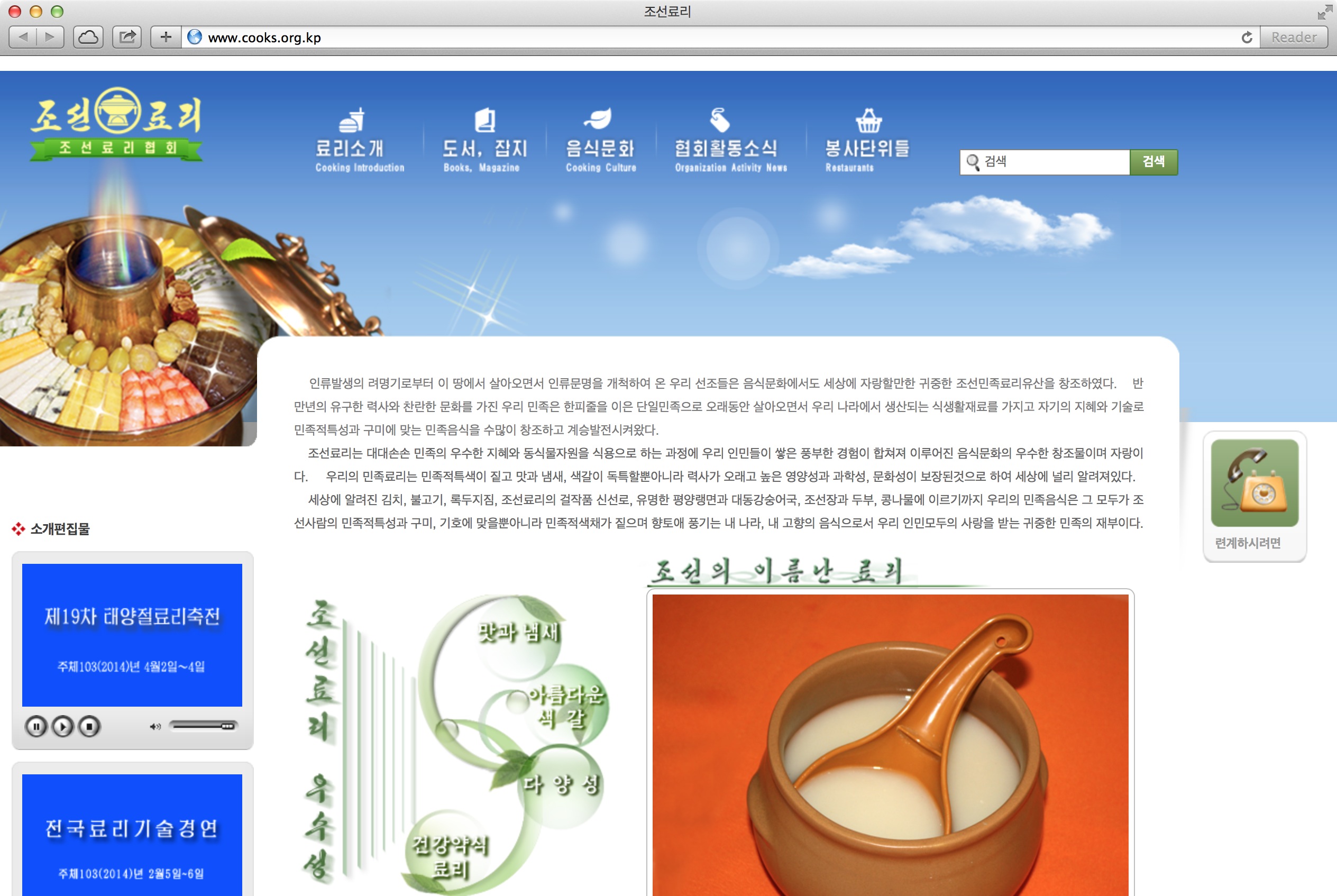Open the Cooking Culture menu

tap(600, 141)
